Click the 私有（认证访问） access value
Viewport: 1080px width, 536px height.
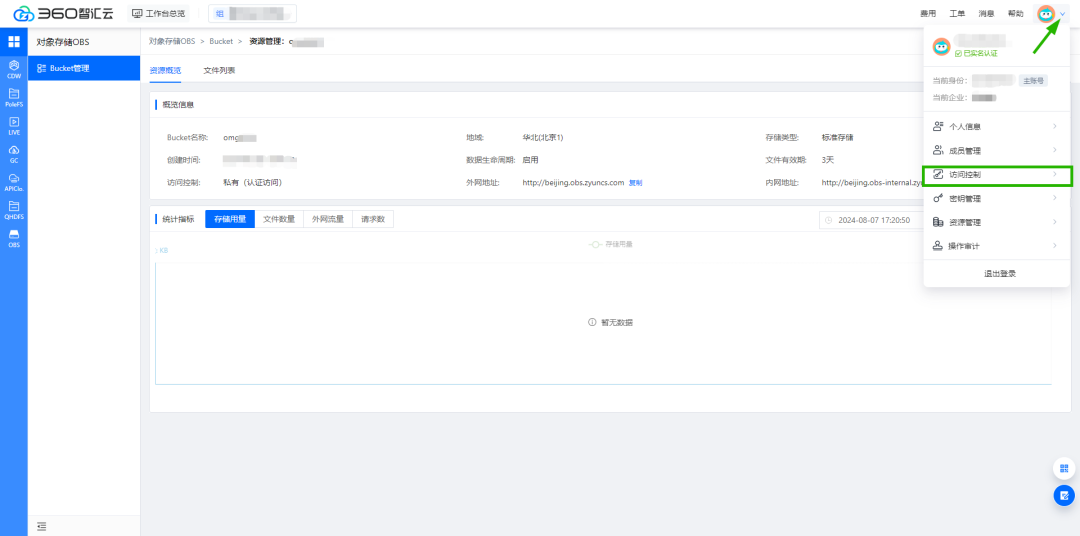click(253, 183)
